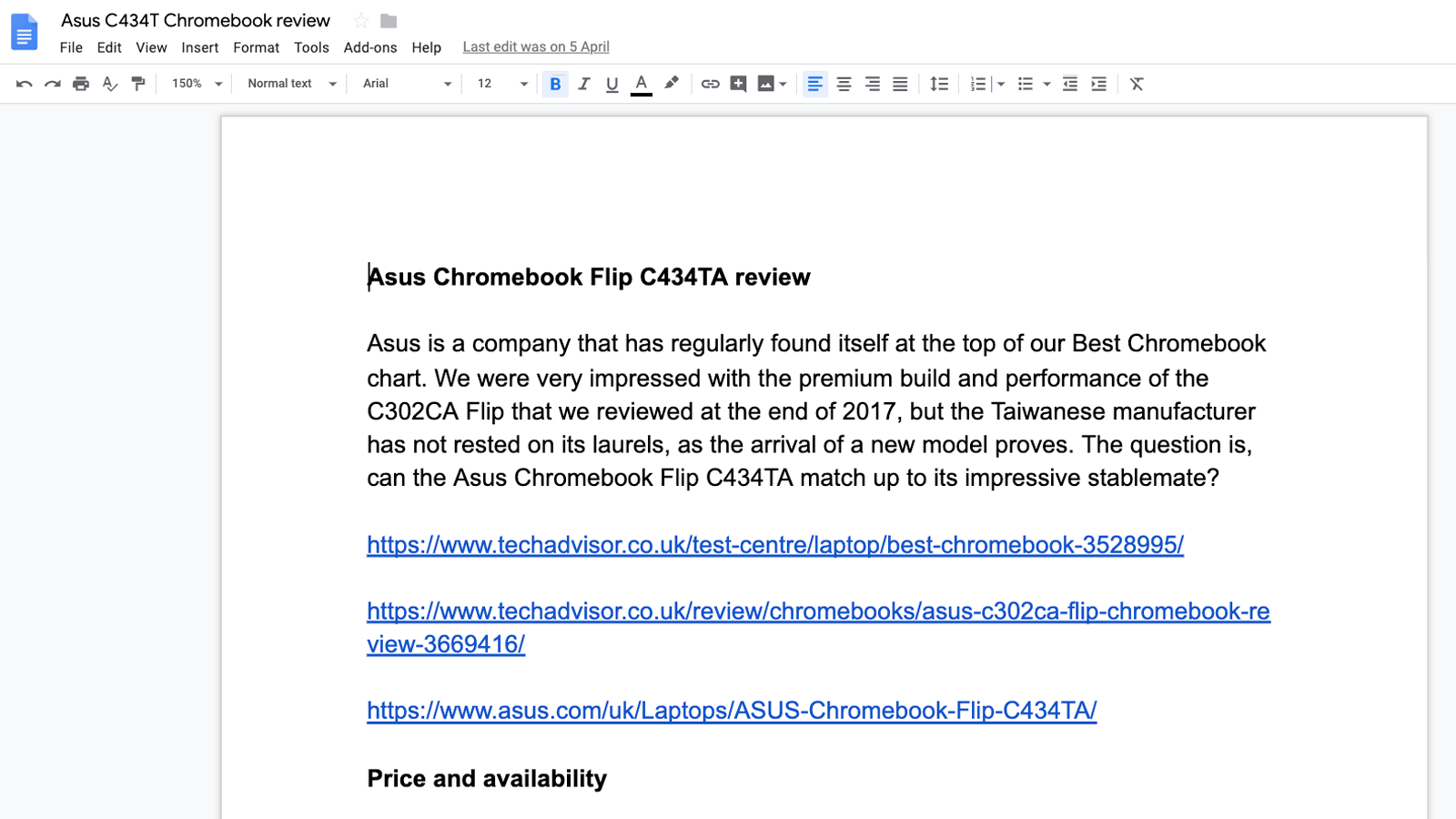The height and width of the screenshot is (819, 1456).
Task: Open the line spacing options
Action: (x=939, y=84)
